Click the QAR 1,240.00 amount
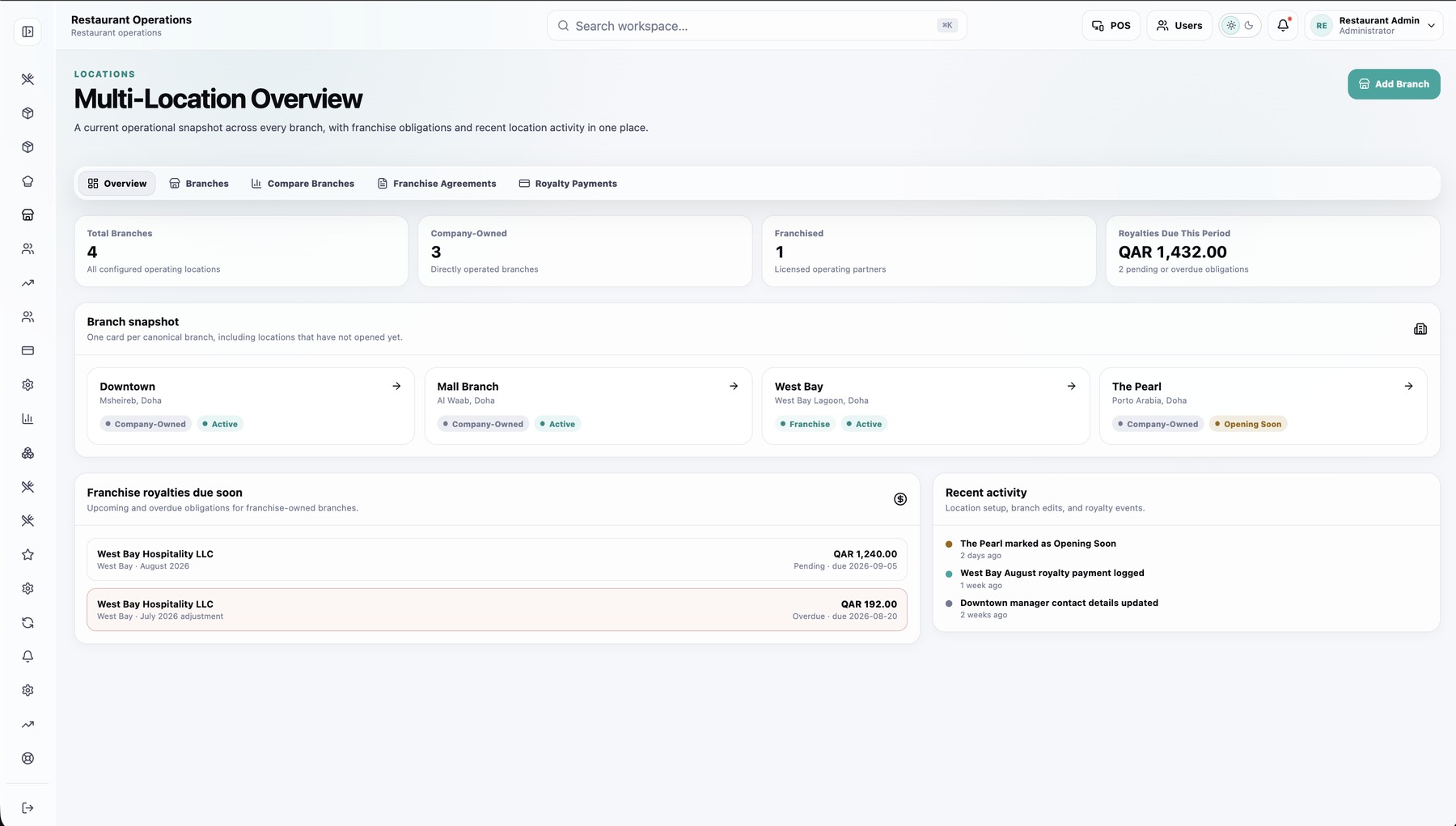 click(x=866, y=554)
